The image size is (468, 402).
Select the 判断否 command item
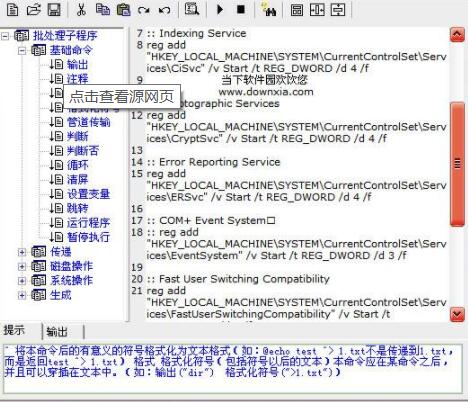(83, 151)
